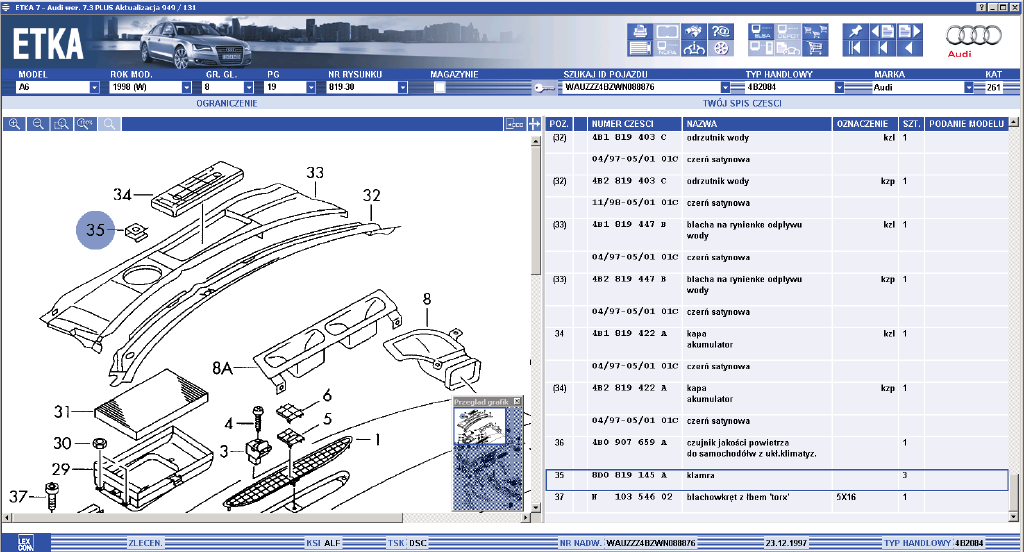This screenshot has height=552, width=1024.
Task: Expand the MARKA dropdown
Action: click(x=968, y=88)
